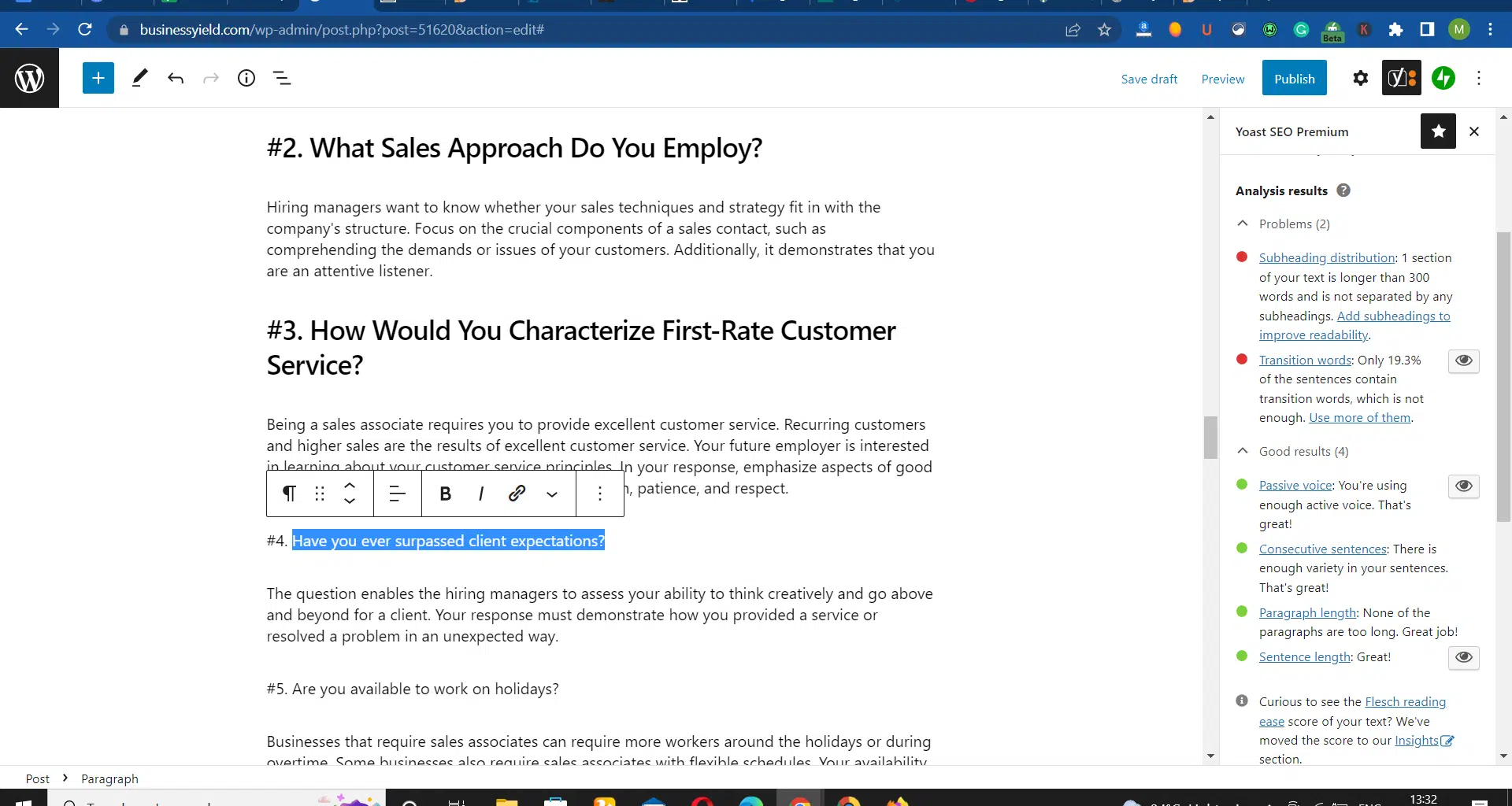The image size is (1512, 806).
Task: Undo the last edit
Action: (x=176, y=78)
